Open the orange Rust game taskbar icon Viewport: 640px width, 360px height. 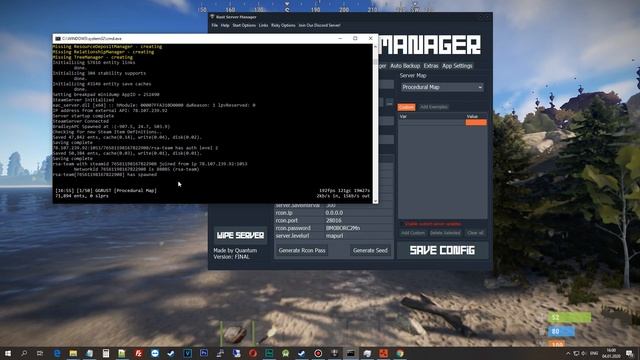pyautogui.click(x=383, y=353)
